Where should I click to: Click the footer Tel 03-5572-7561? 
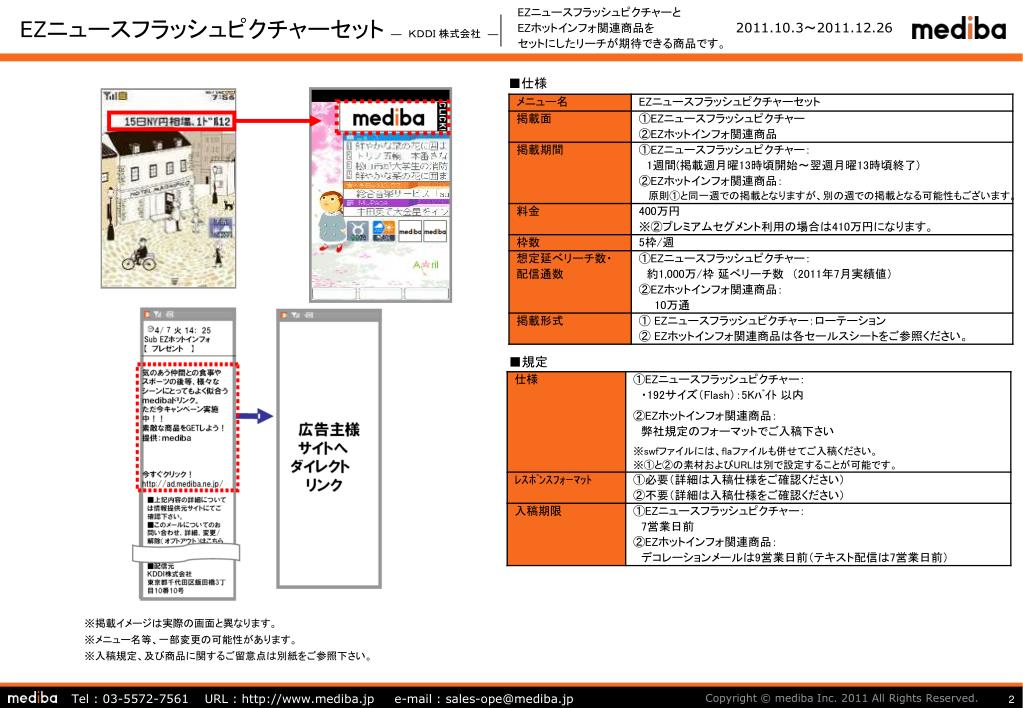[x=129, y=699]
